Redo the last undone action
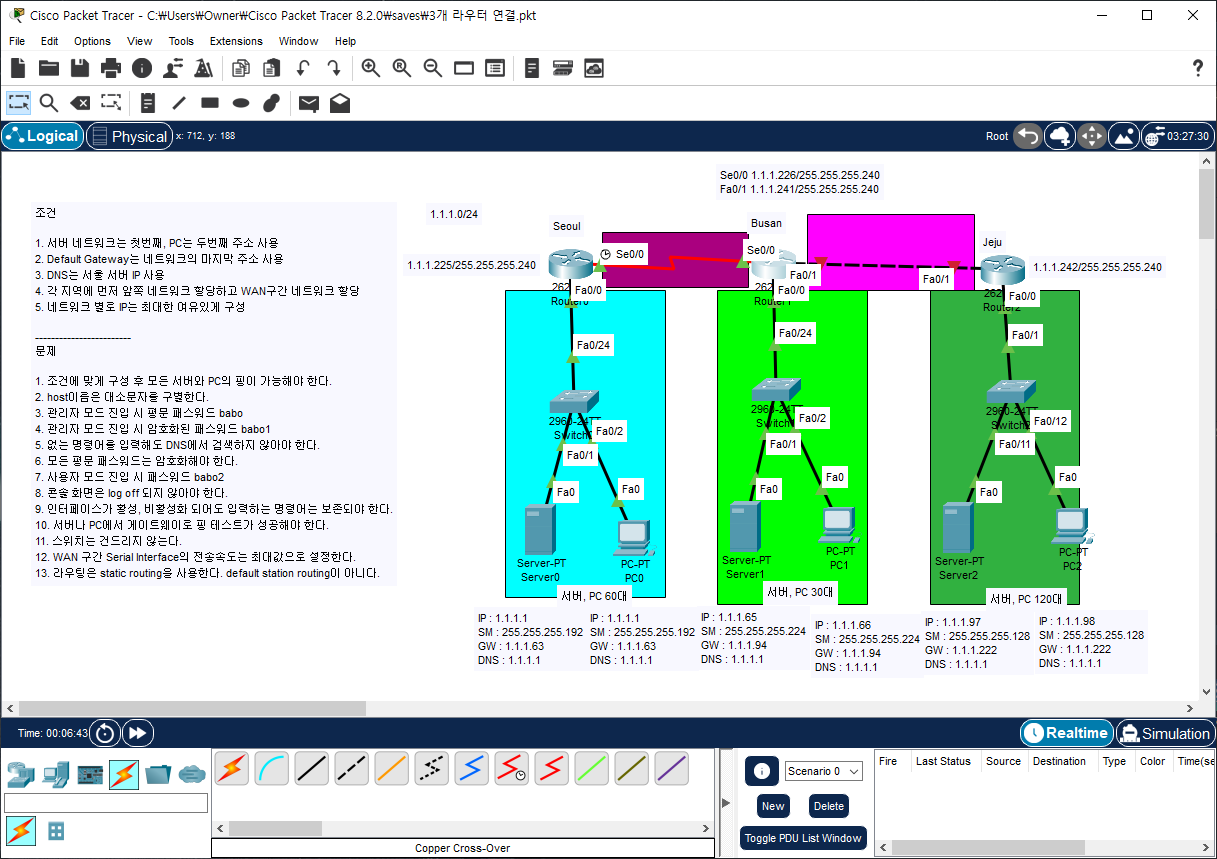 tap(334, 68)
